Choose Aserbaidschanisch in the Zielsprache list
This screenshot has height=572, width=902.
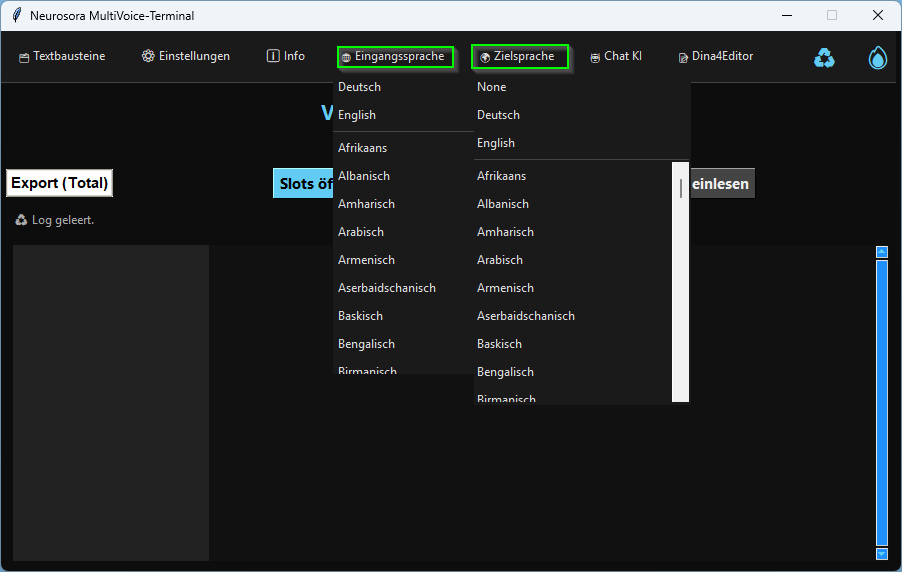click(526, 316)
